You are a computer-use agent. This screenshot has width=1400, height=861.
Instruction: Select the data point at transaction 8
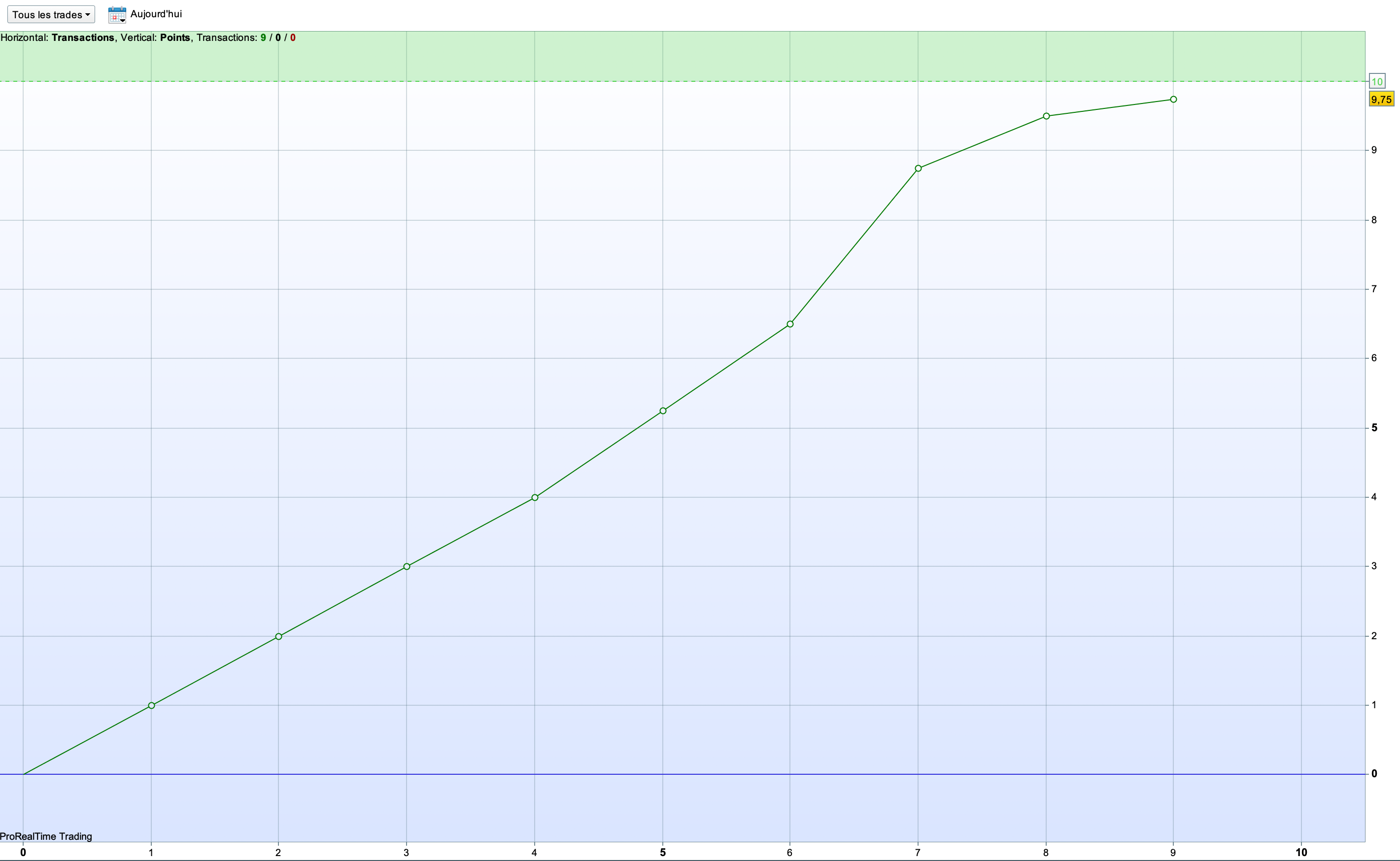pos(1046,116)
